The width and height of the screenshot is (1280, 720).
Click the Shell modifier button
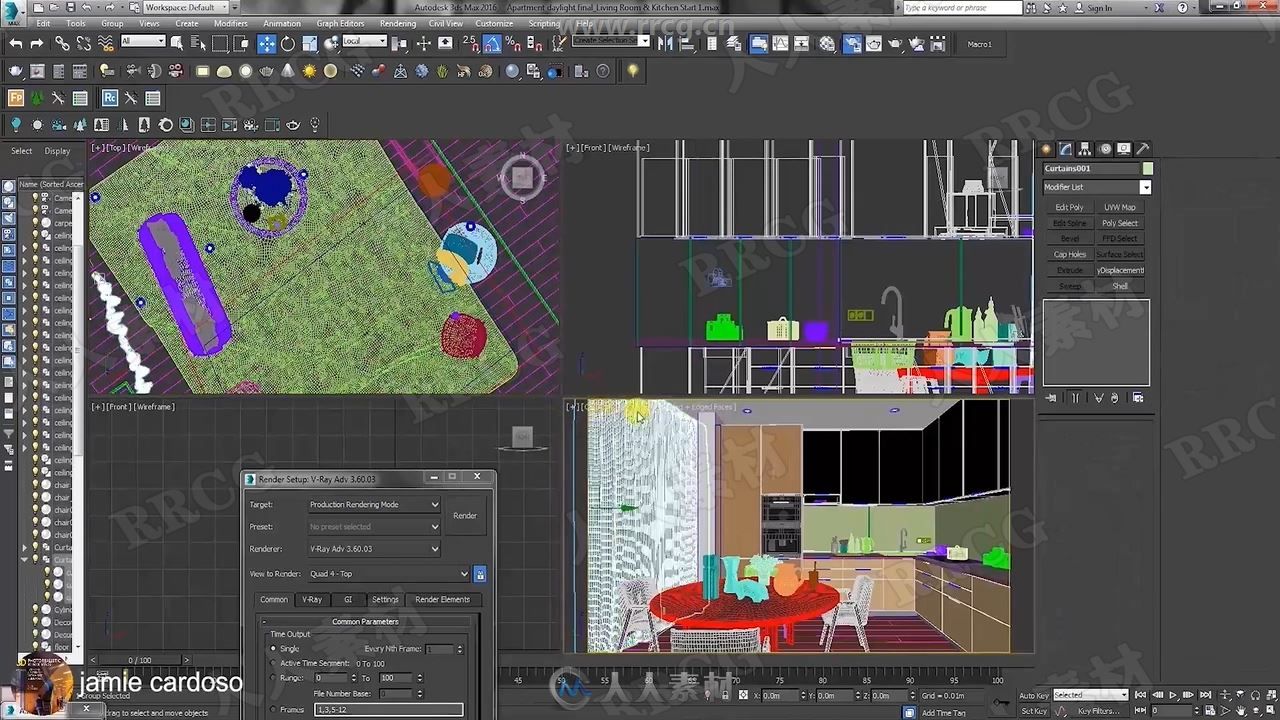pos(1120,286)
